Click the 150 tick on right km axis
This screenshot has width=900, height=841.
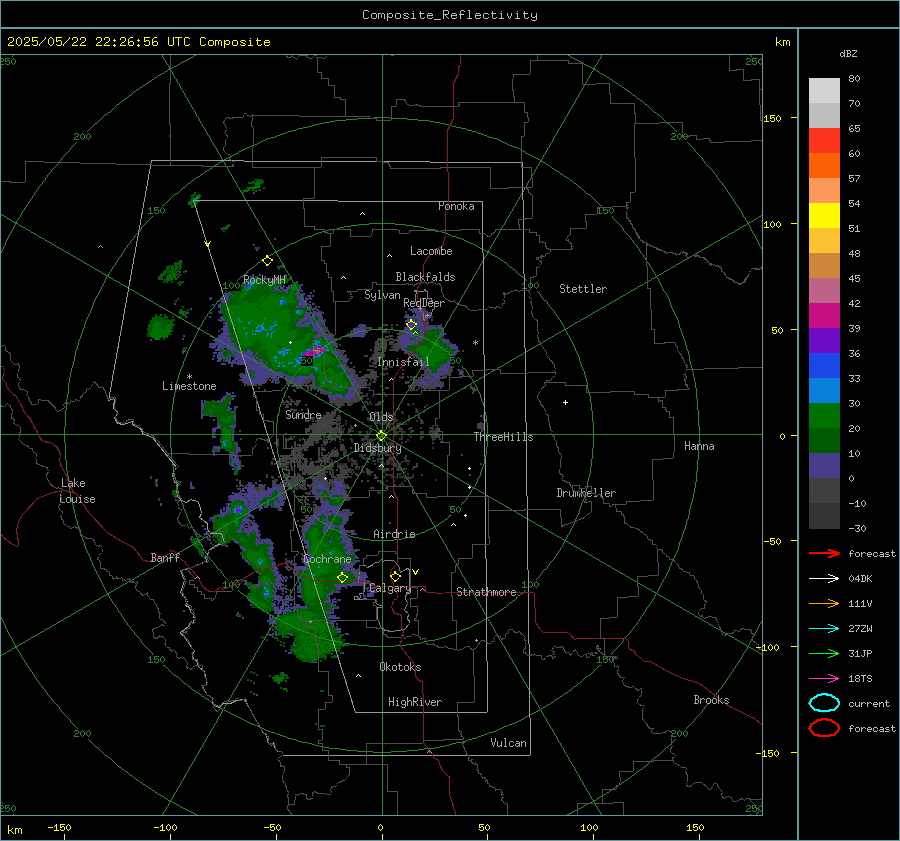pos(772,118)
